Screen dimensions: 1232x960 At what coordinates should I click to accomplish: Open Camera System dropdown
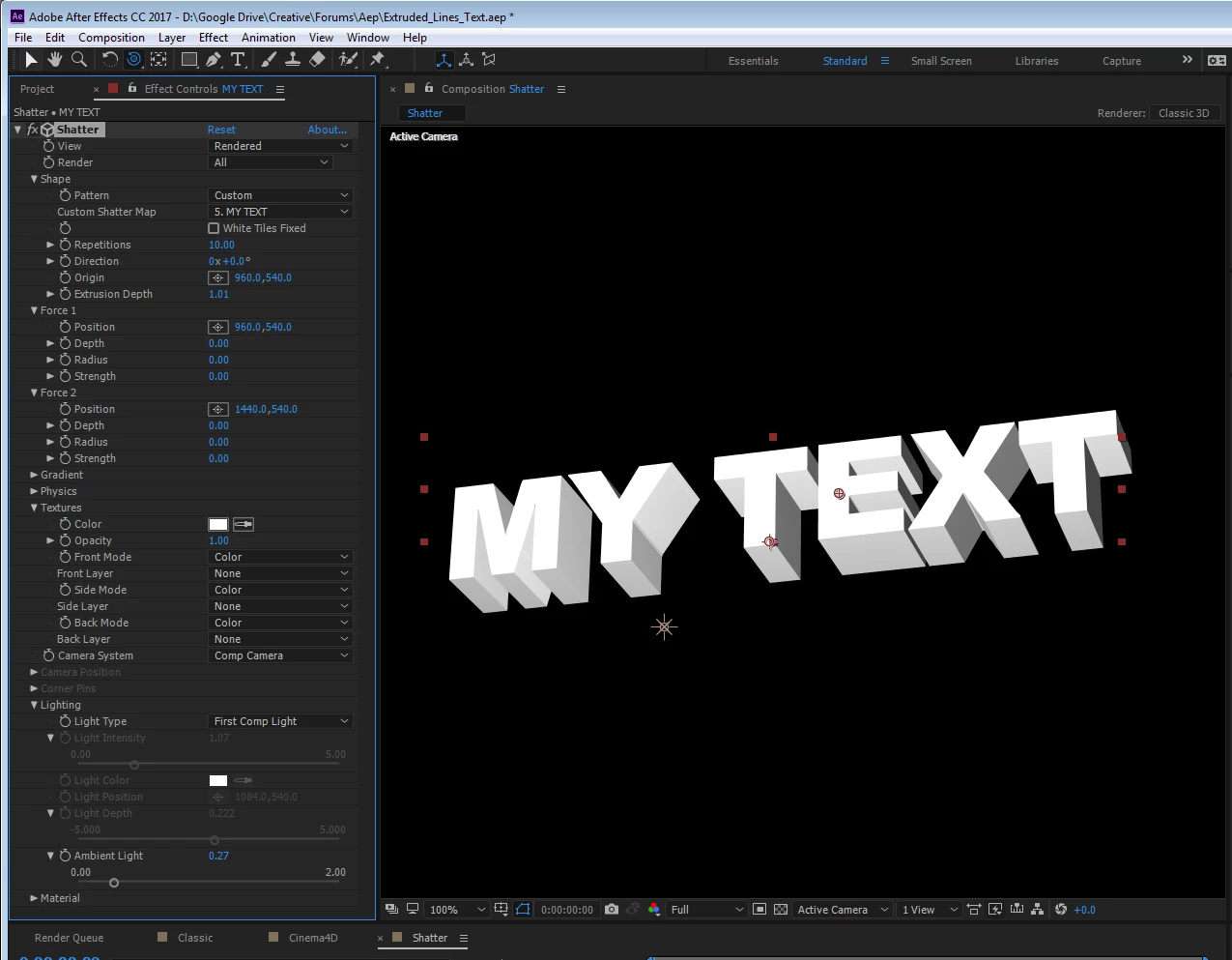click(x=281, y=655)
